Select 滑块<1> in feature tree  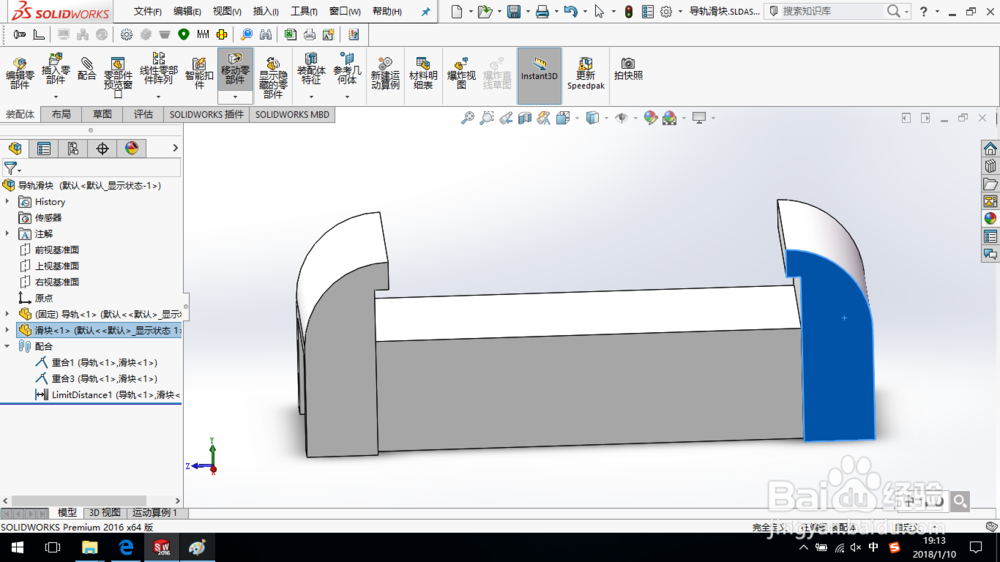[99, 330]
